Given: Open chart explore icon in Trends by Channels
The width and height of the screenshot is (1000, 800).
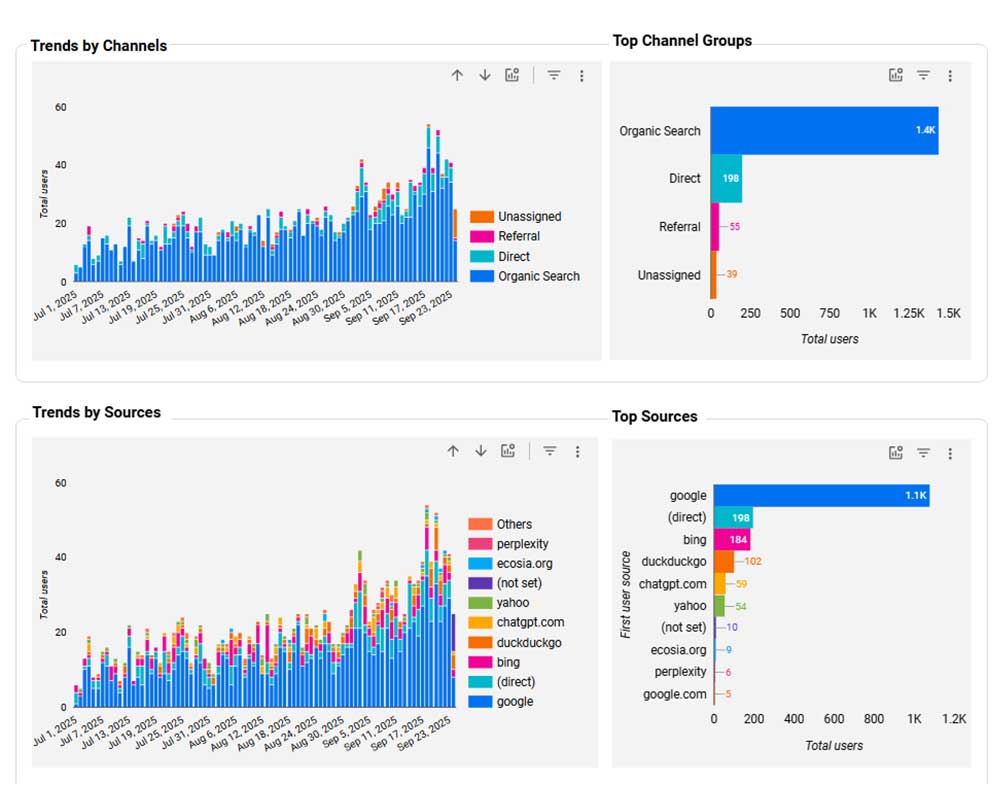Looking at the screenshot, I should tap(512, 75).
